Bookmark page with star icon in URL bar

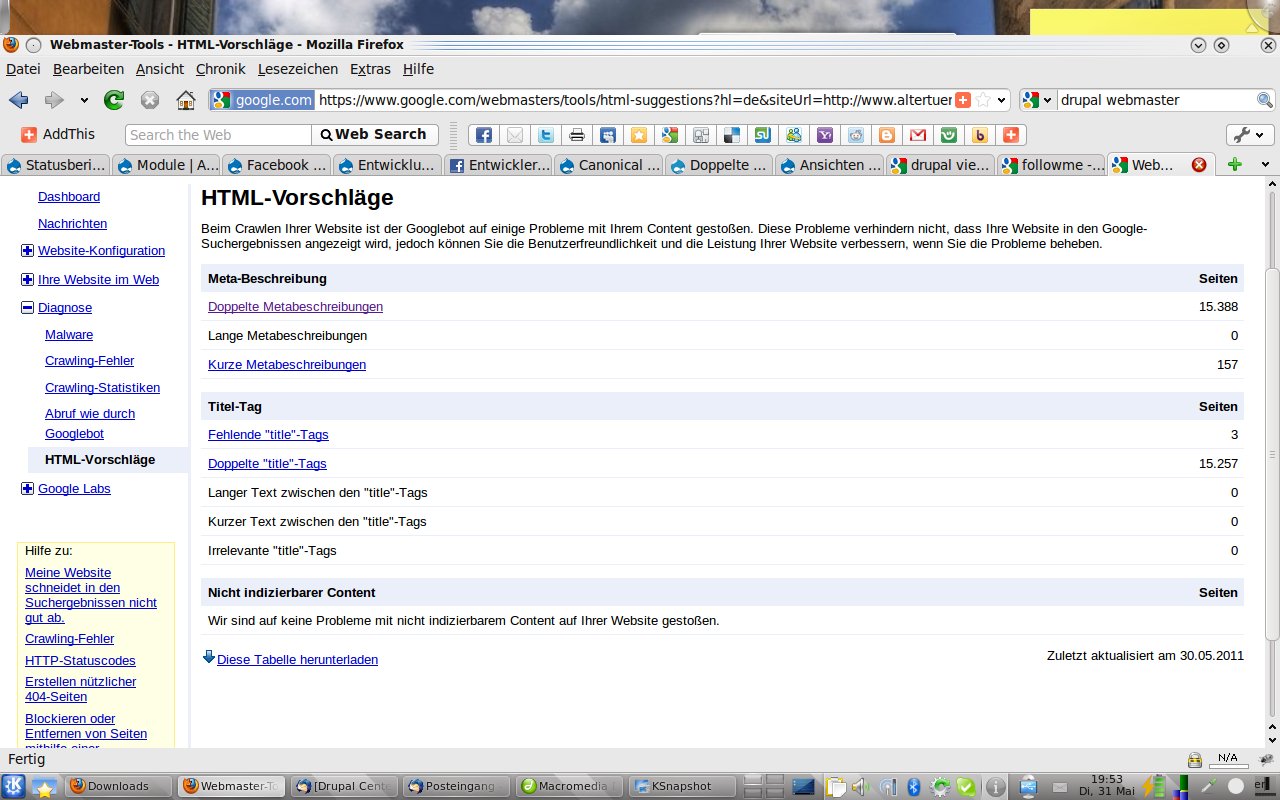tap(984, 100)
